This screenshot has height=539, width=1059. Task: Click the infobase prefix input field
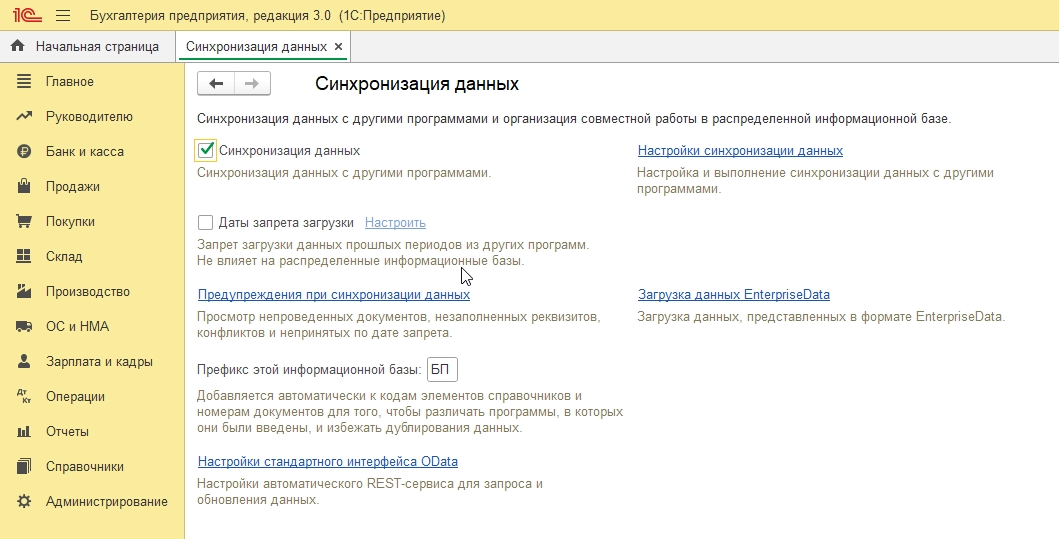point(441,370)
